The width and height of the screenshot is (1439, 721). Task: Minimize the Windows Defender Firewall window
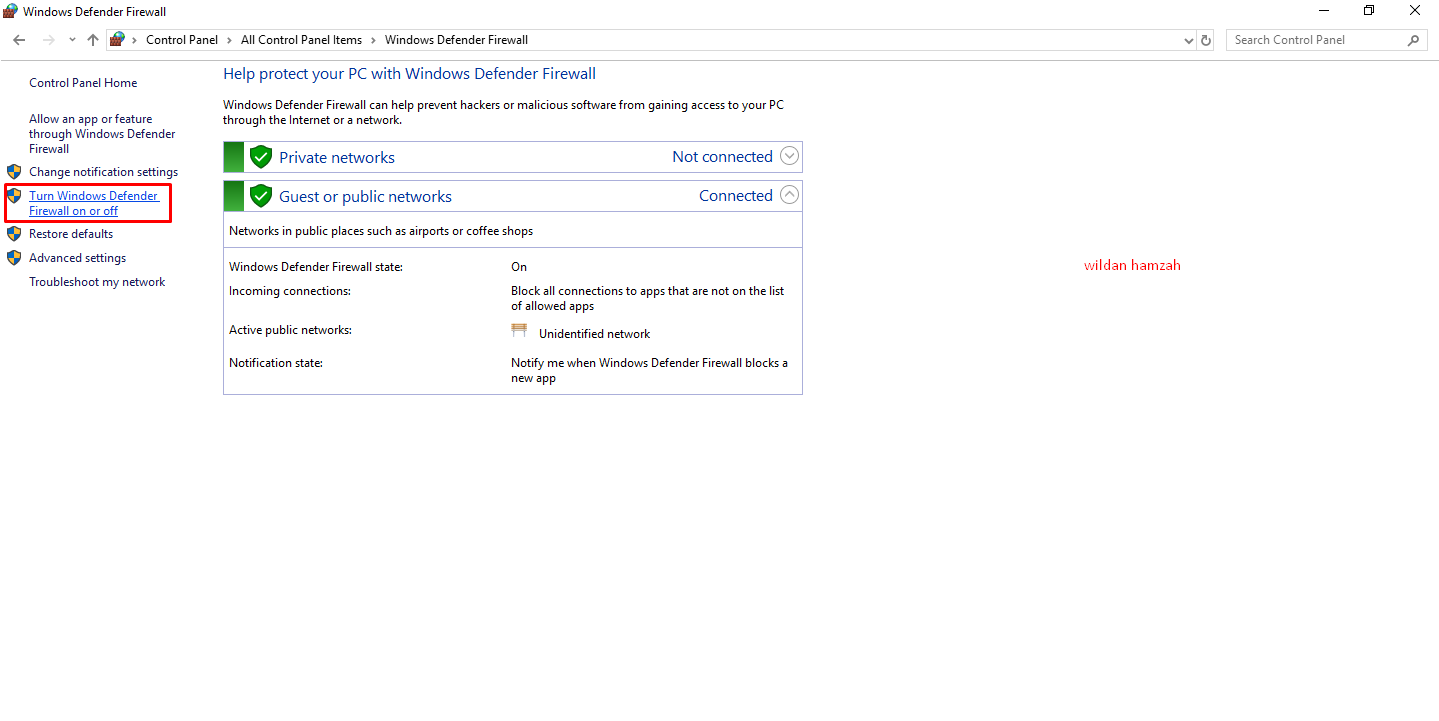click(1323, 11)
